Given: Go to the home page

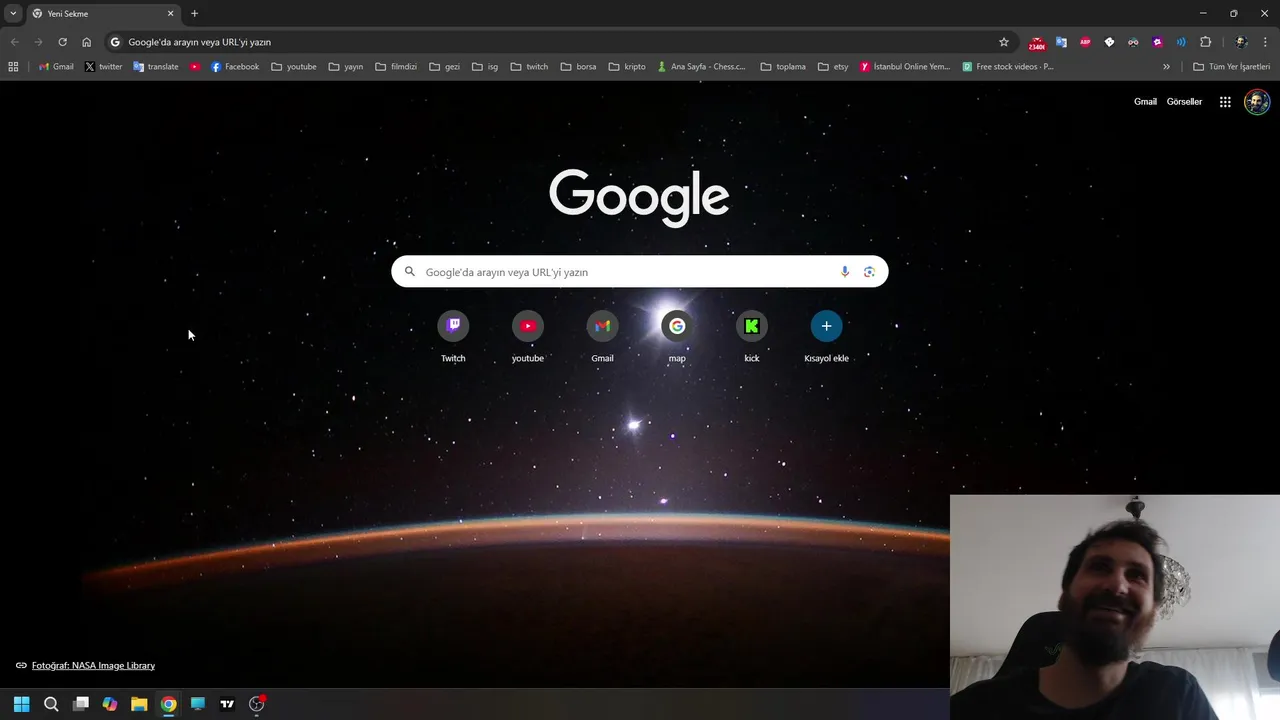Looking at the screenshot, I should pyautogui.click(x=86, y=42).
